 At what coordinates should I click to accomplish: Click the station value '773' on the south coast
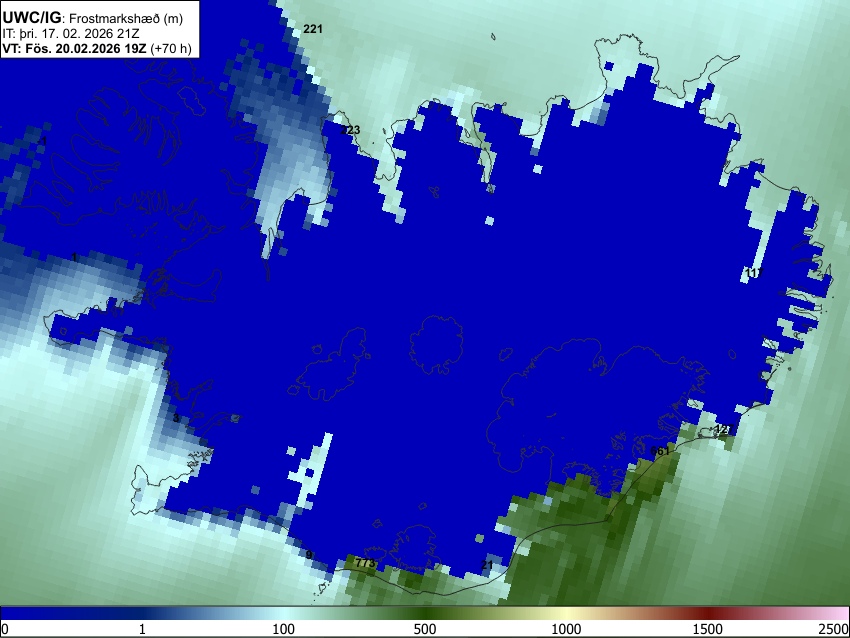point(365,563)
